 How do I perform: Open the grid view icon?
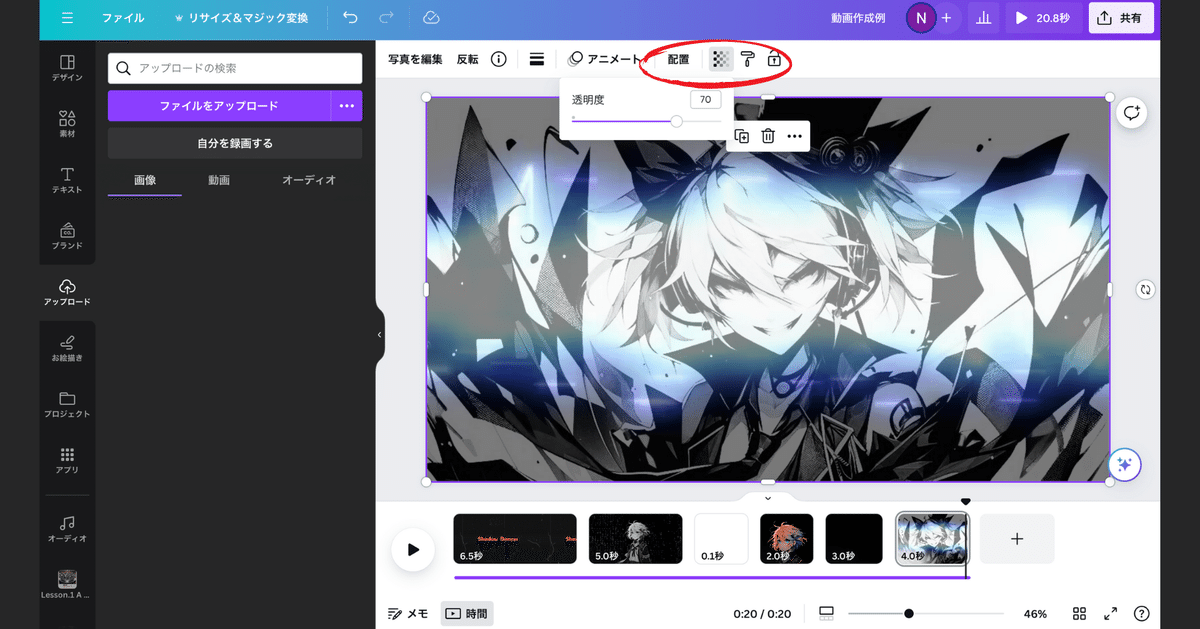coord(1080,613)
